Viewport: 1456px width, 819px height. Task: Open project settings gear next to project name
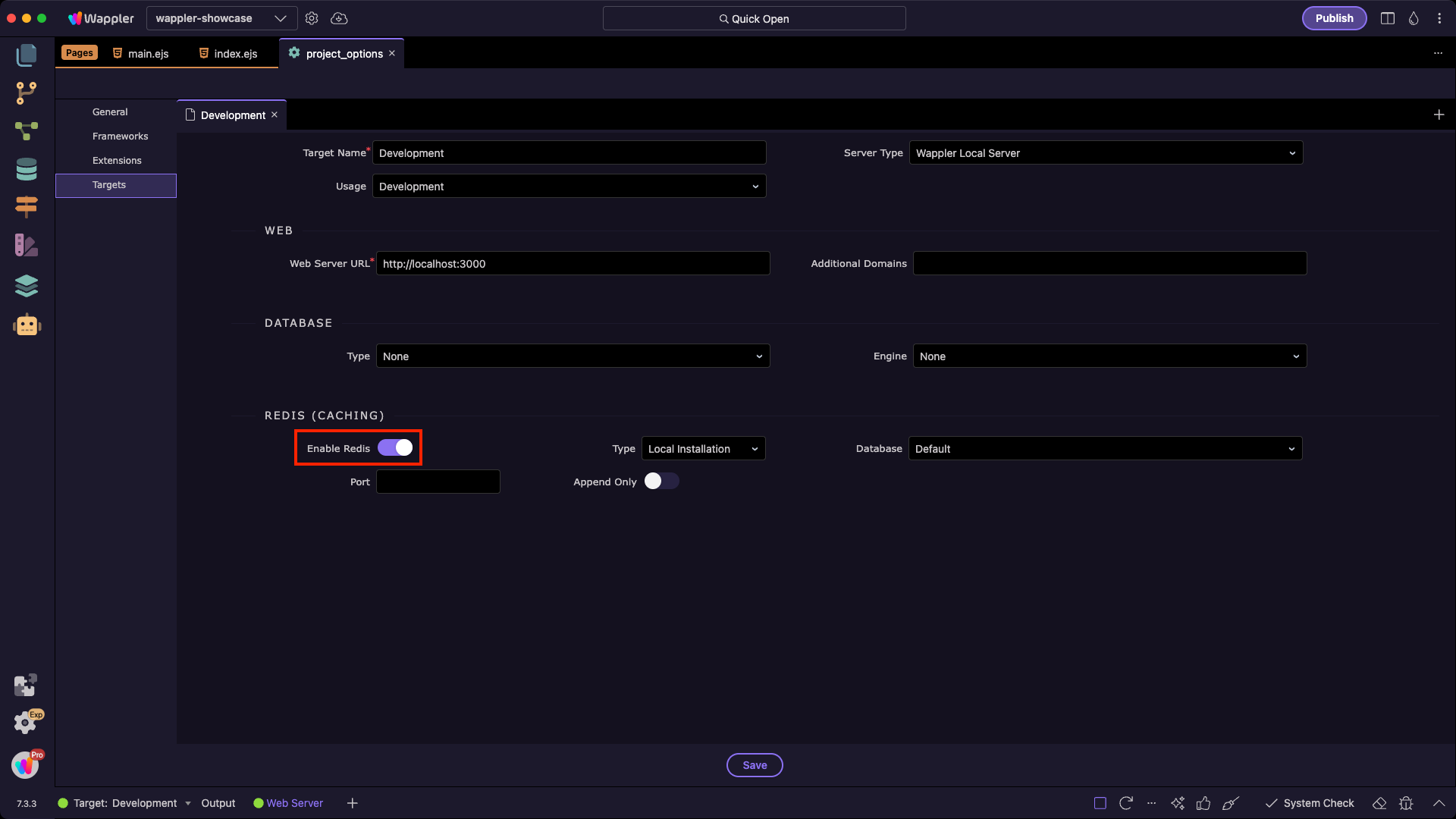click(x=312, y=18)
